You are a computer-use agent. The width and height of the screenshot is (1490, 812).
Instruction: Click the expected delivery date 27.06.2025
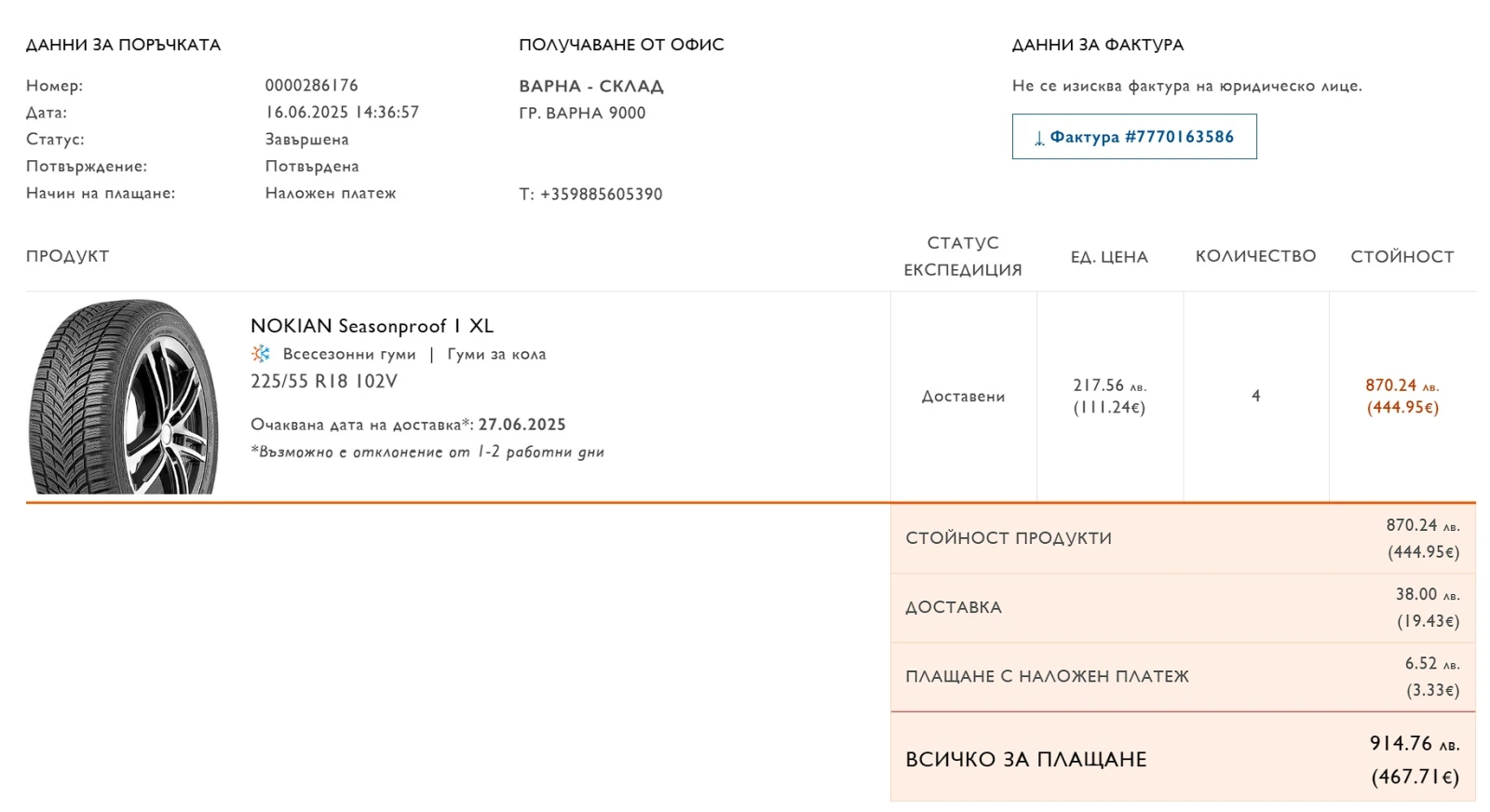(x=521, y=424)
